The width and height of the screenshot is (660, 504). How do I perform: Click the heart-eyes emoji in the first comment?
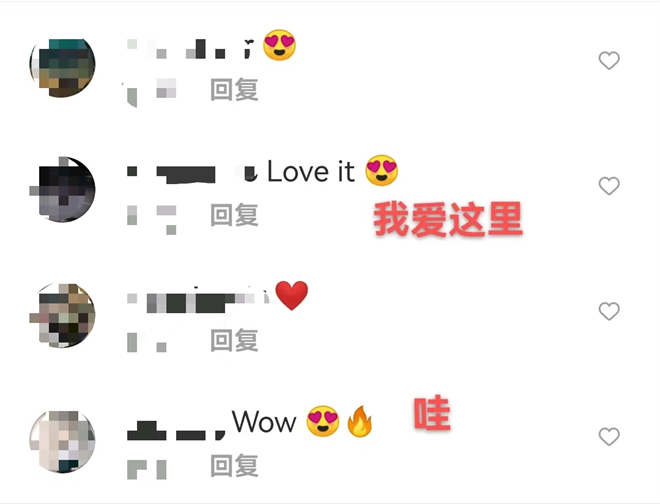(x=279, y=45)
